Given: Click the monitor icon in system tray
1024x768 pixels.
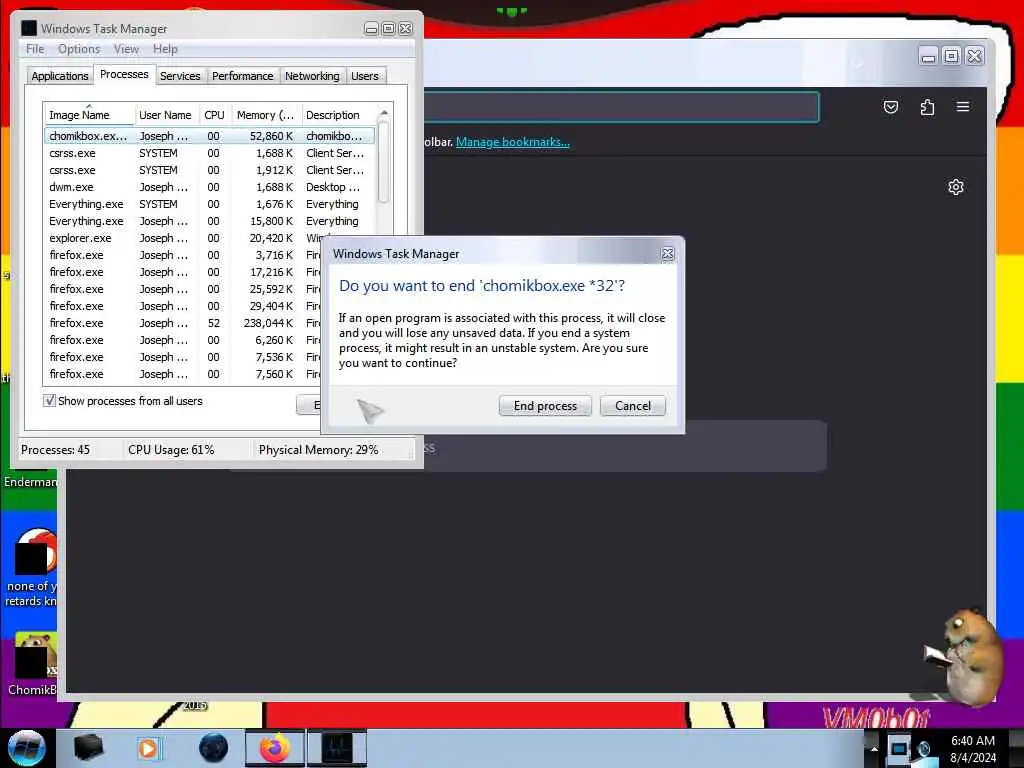Looking at the screenshot, I should point(899,748).
